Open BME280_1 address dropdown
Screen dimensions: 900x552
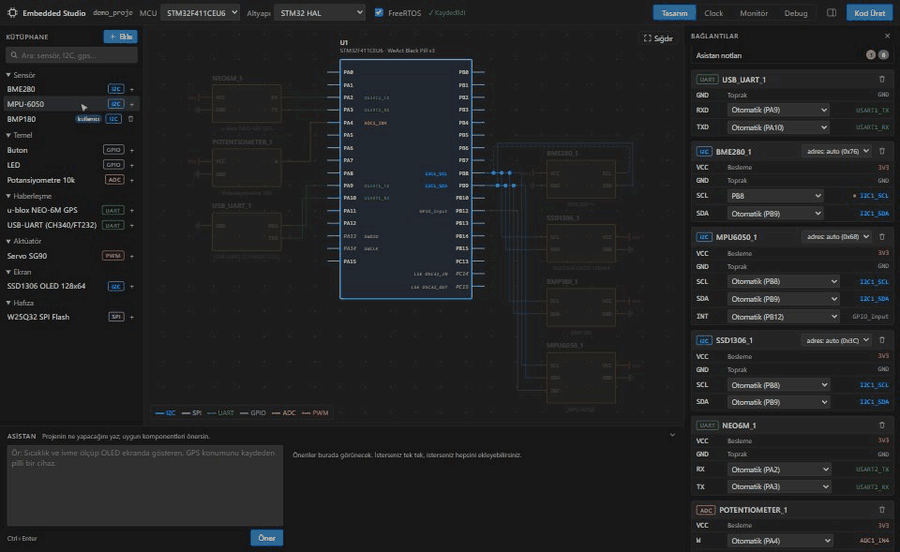coord(836,151)
